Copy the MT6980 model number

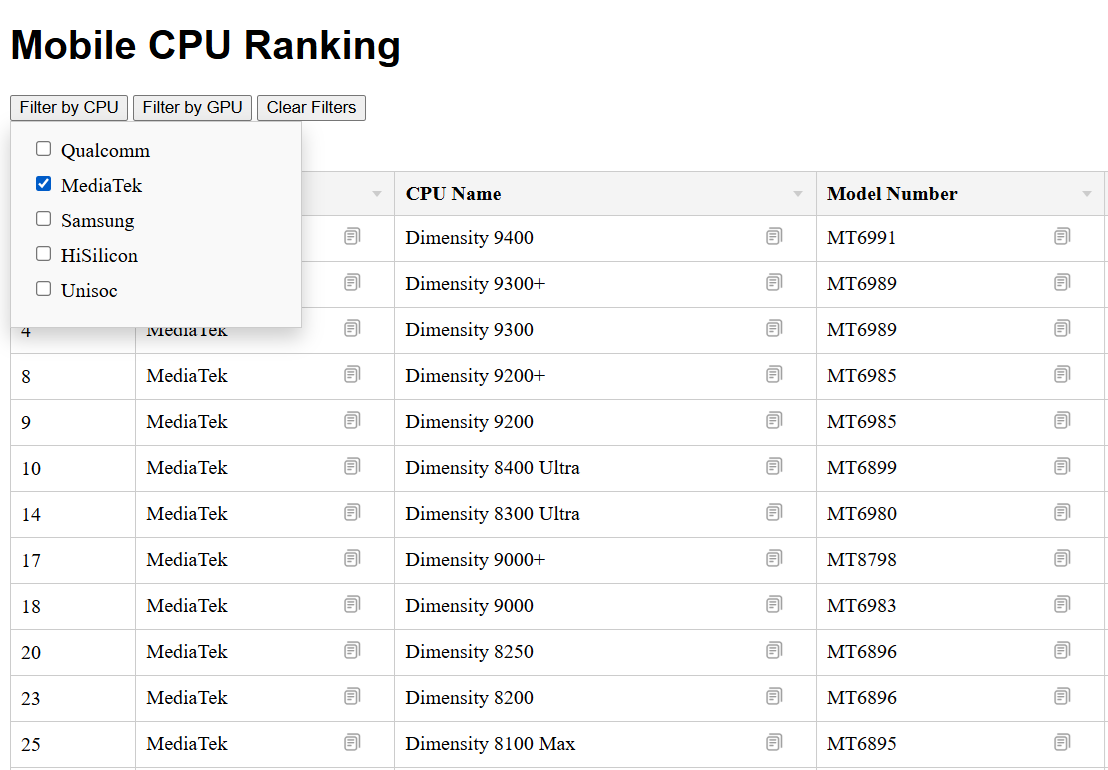pos(1061,513)
